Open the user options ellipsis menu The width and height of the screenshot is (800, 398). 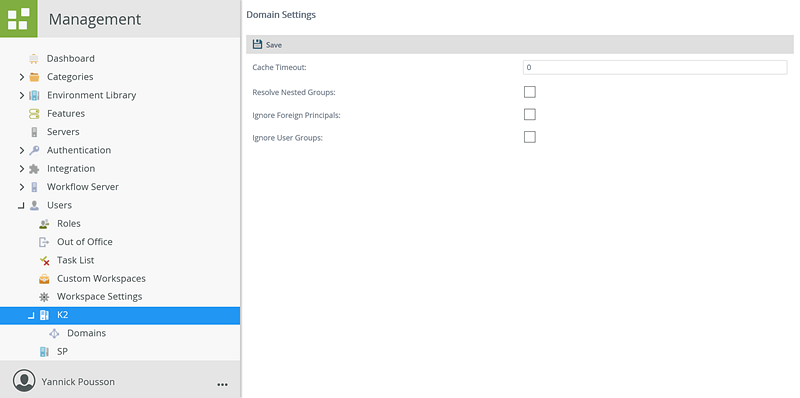pos(222,384)
